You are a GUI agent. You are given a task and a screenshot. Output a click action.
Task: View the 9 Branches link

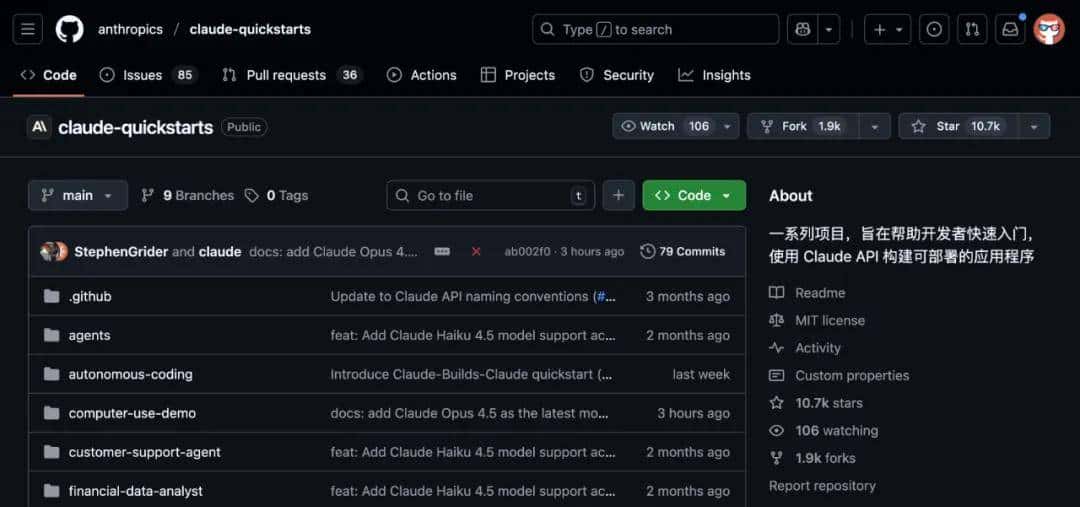pos(187,196)
